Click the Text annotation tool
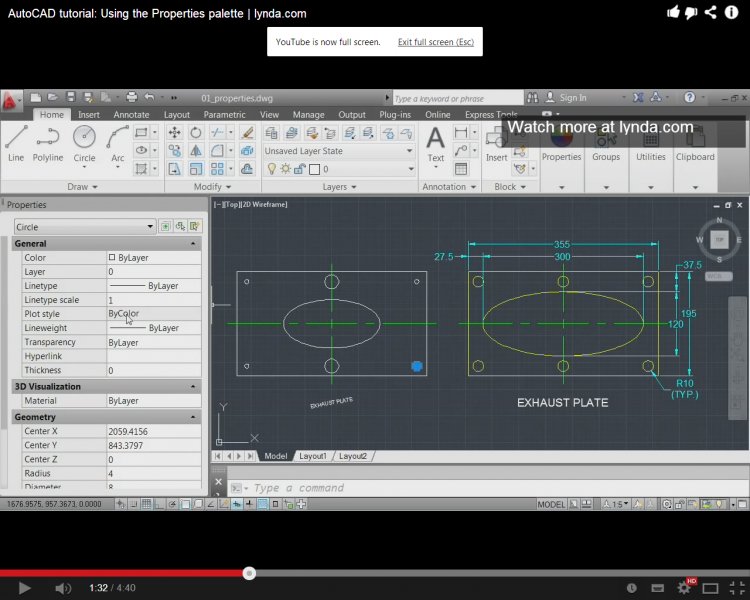Screen dimensions: 750x600 (x=436, y=142)
